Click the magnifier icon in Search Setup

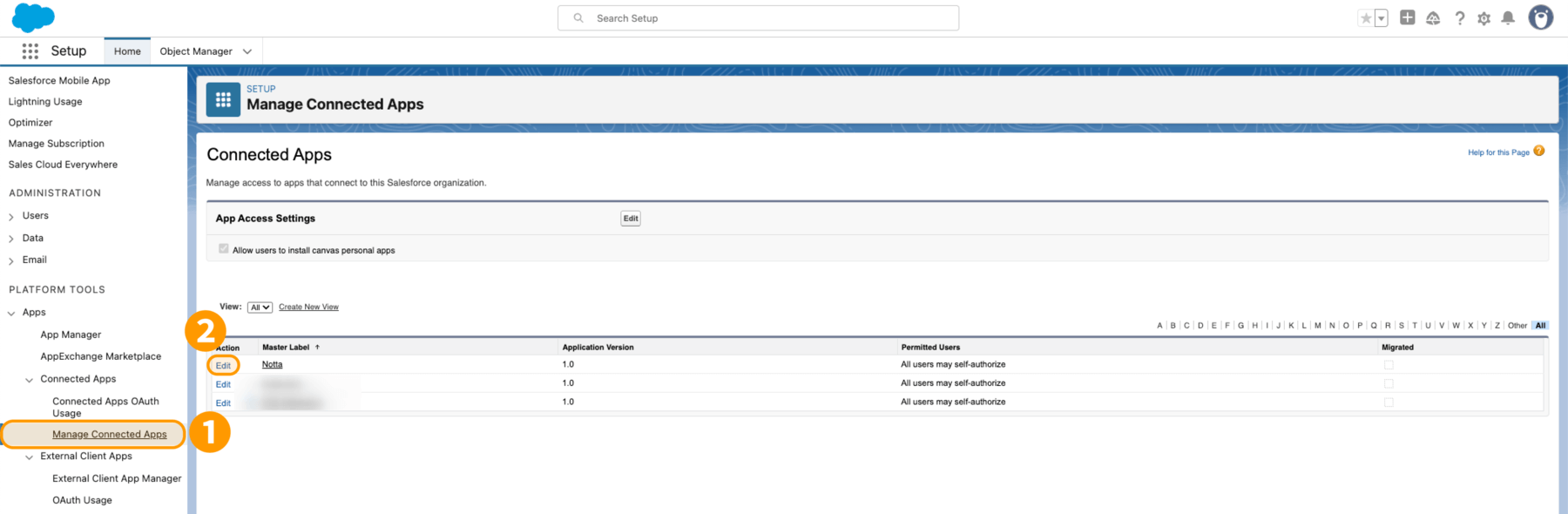pyautogui.click(x=578, y=18)
